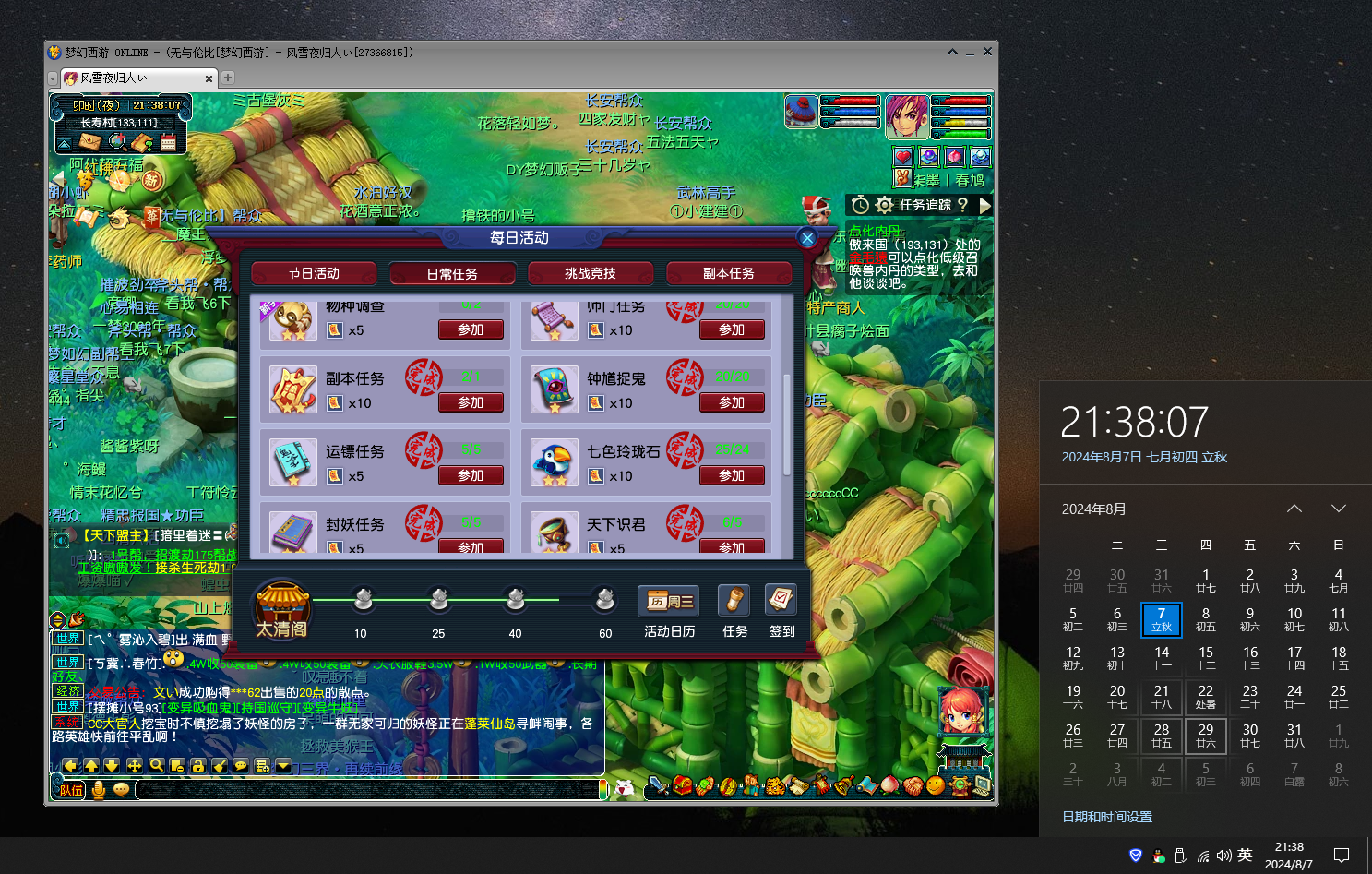Click the golden dragon icon
The width and height of the screenshot is (1372, 874).
(119, 218)
